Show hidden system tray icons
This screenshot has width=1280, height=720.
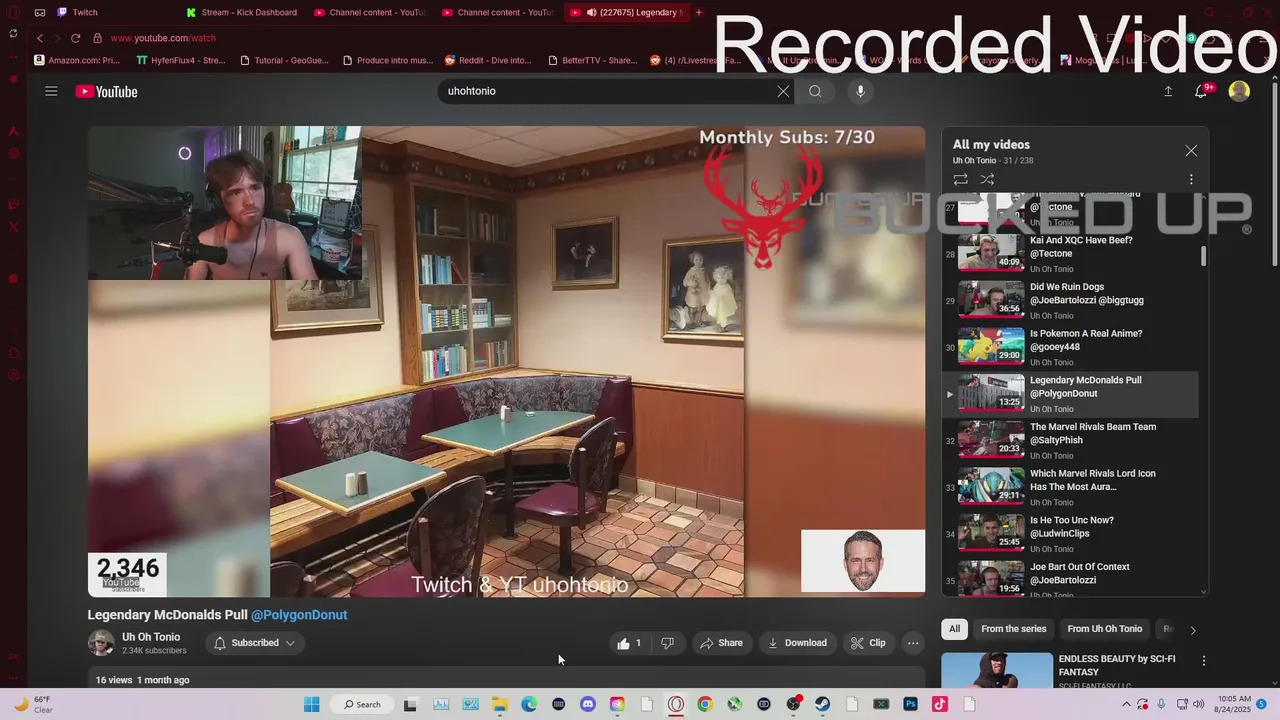1127,704
